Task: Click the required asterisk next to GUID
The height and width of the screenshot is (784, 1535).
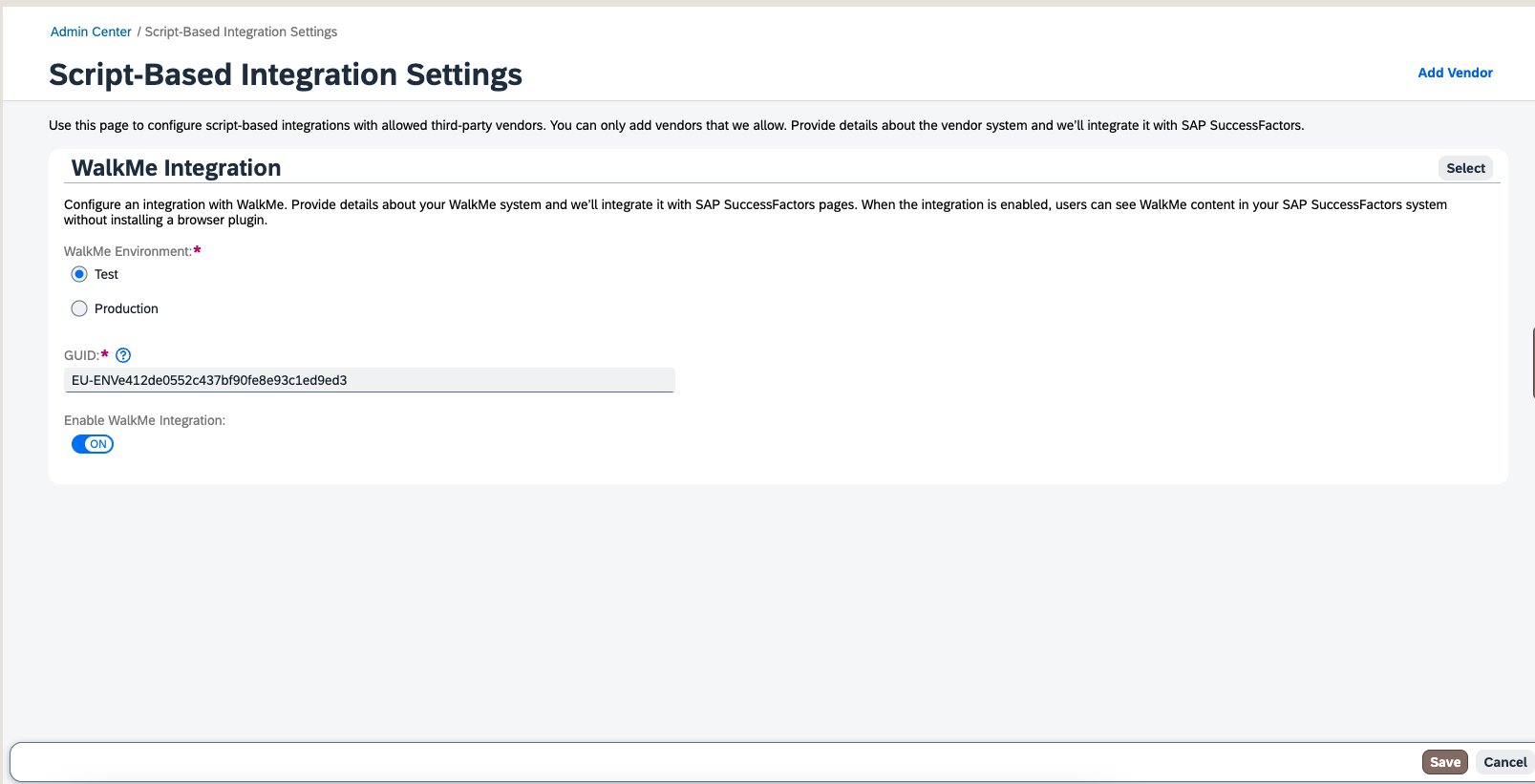Action: click(103, 353)
